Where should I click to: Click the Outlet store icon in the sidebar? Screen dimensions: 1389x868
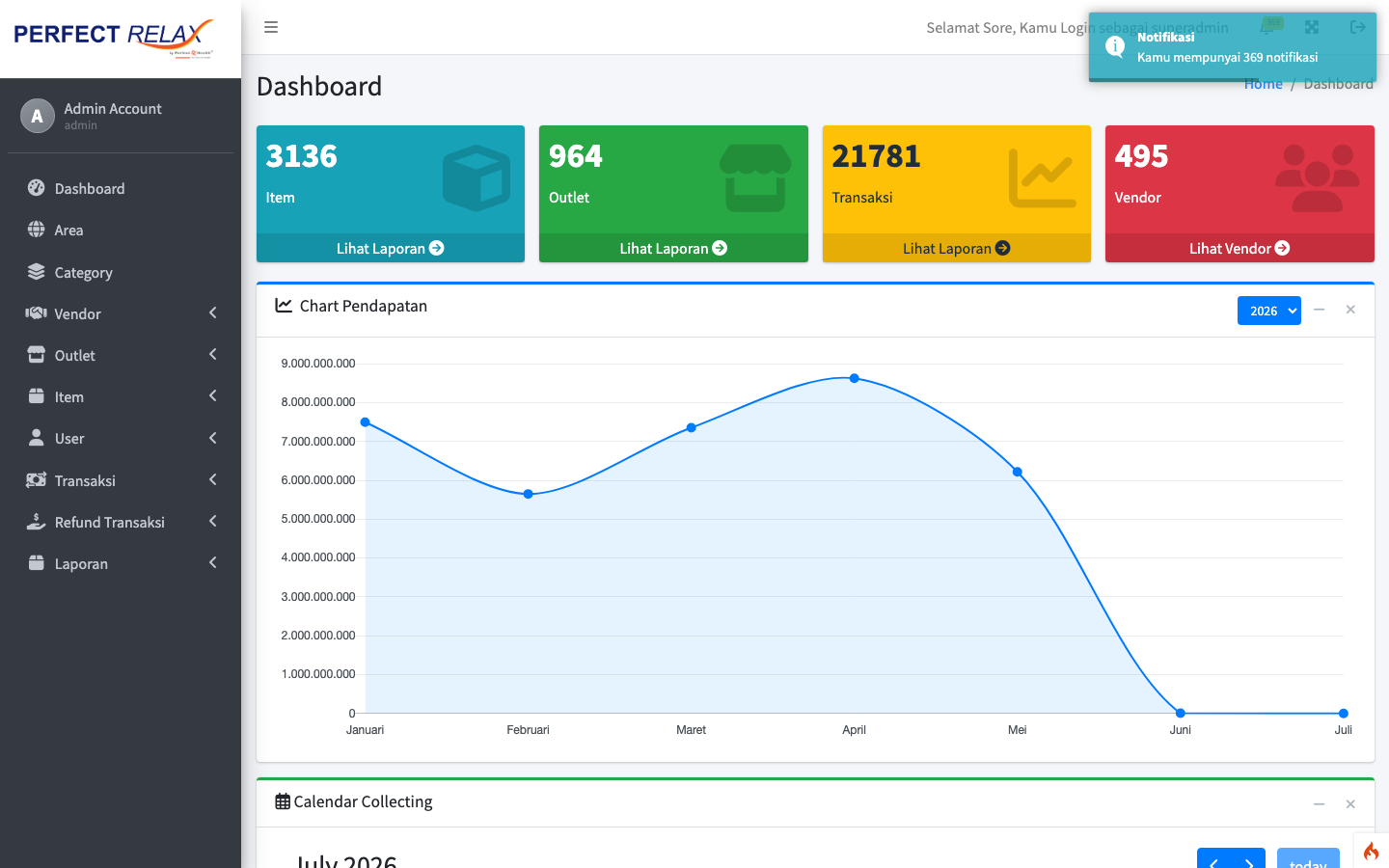37,355
